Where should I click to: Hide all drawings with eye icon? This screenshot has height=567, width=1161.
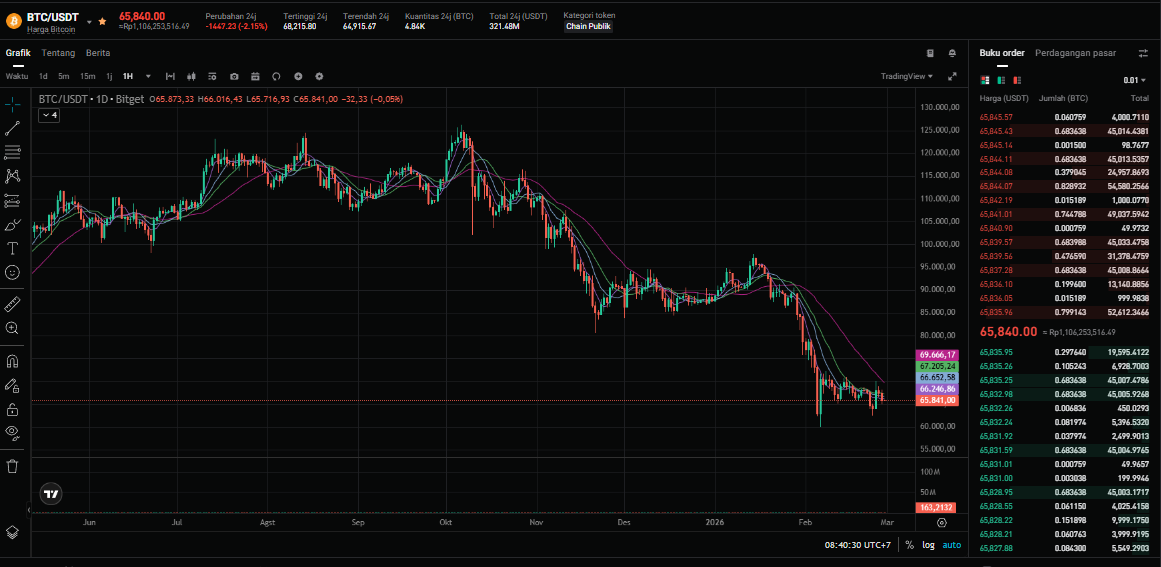click(12, 433)
